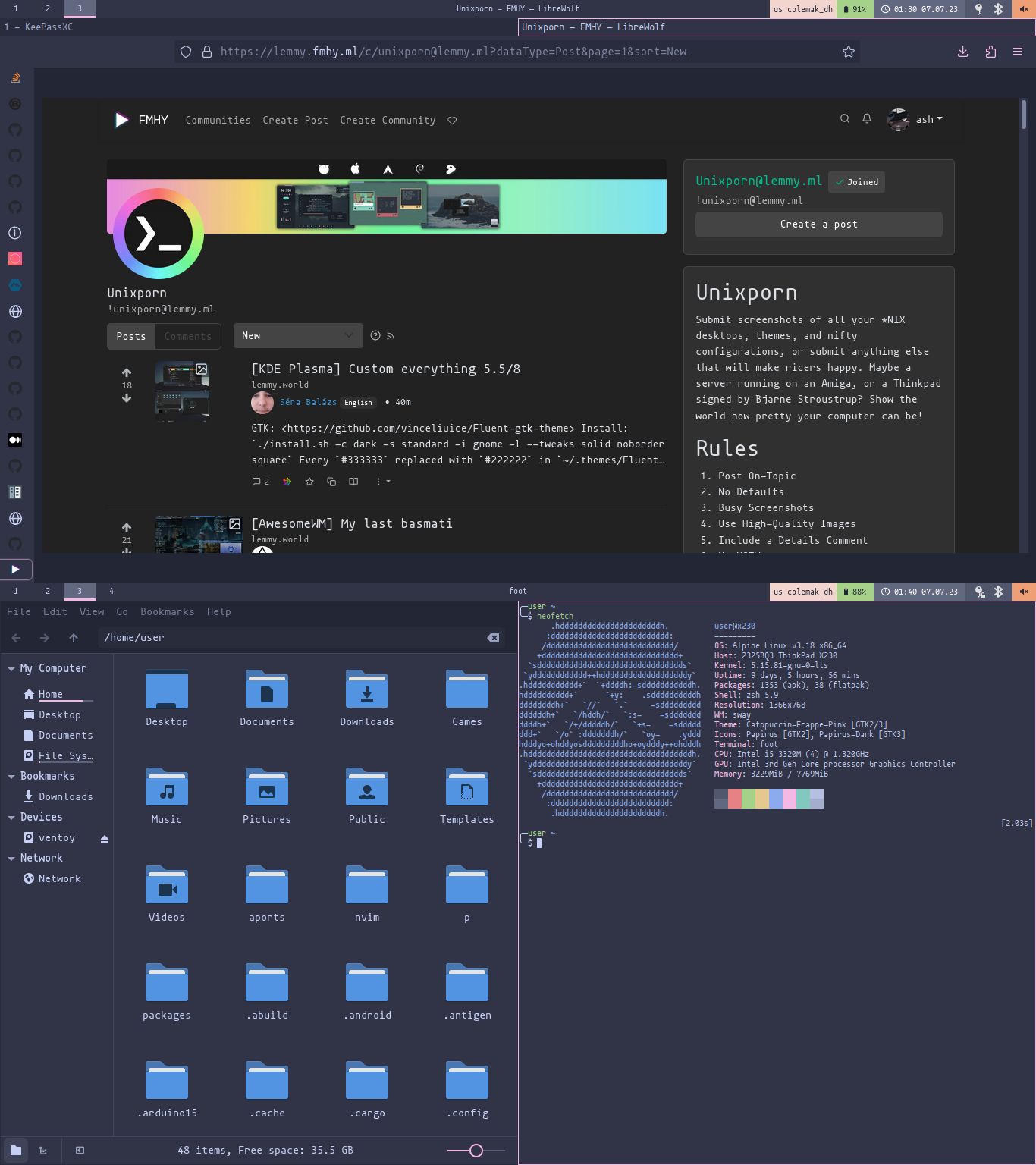
Task: Open comments of the KDE Plasma post
Action: click(x=260, y=482)
